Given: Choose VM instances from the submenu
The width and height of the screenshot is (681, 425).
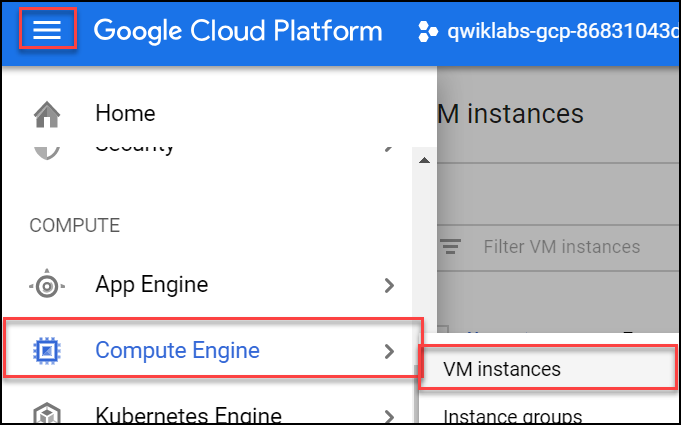Looking at the screenshot, I should [x=548, y=369].
